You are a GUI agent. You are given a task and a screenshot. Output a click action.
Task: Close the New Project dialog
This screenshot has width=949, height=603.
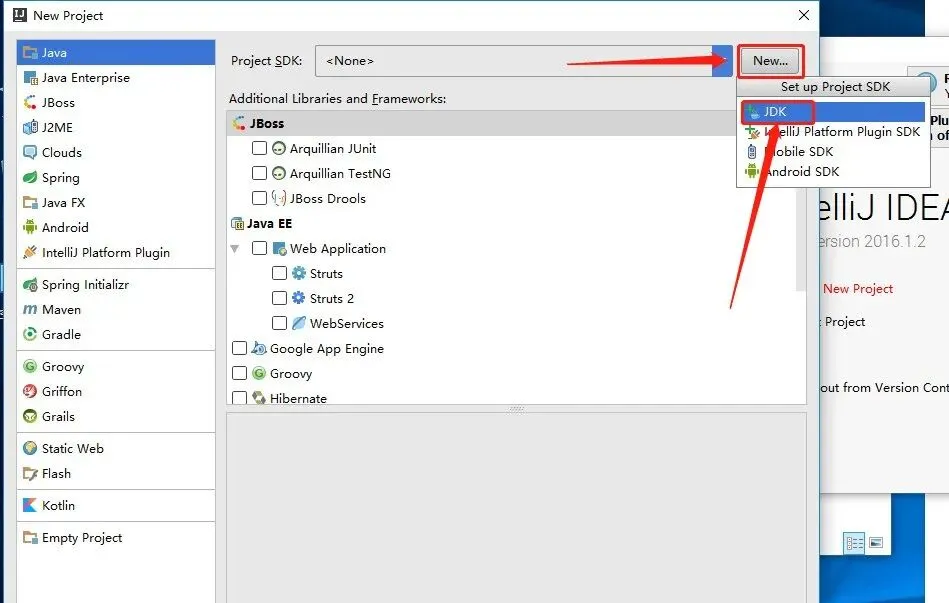click(804, 15)
